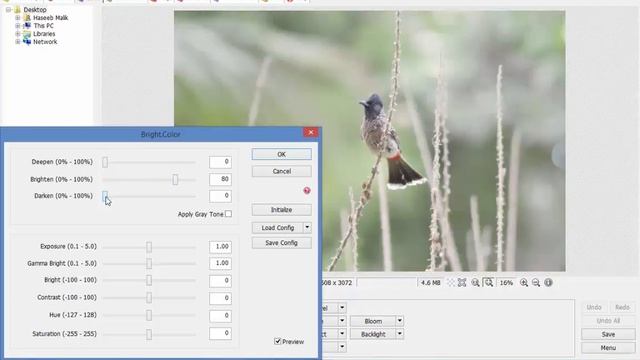Click OK in Bright,Color dialog
This screenshot has width=640, height=360.
pyautogui.click(x=282, y=154)
